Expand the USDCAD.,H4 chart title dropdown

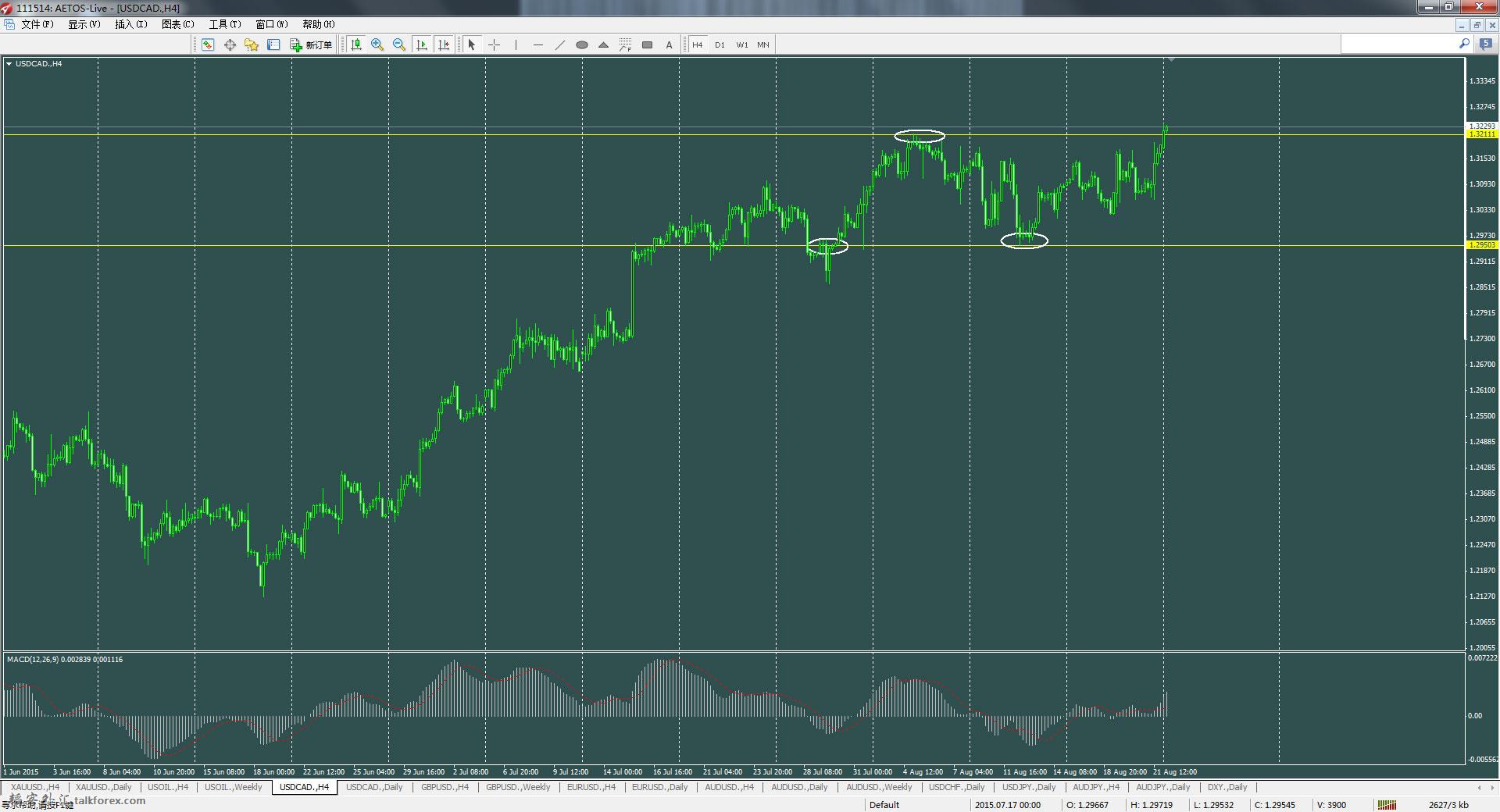pyautogui.click(x=9, y=64)
